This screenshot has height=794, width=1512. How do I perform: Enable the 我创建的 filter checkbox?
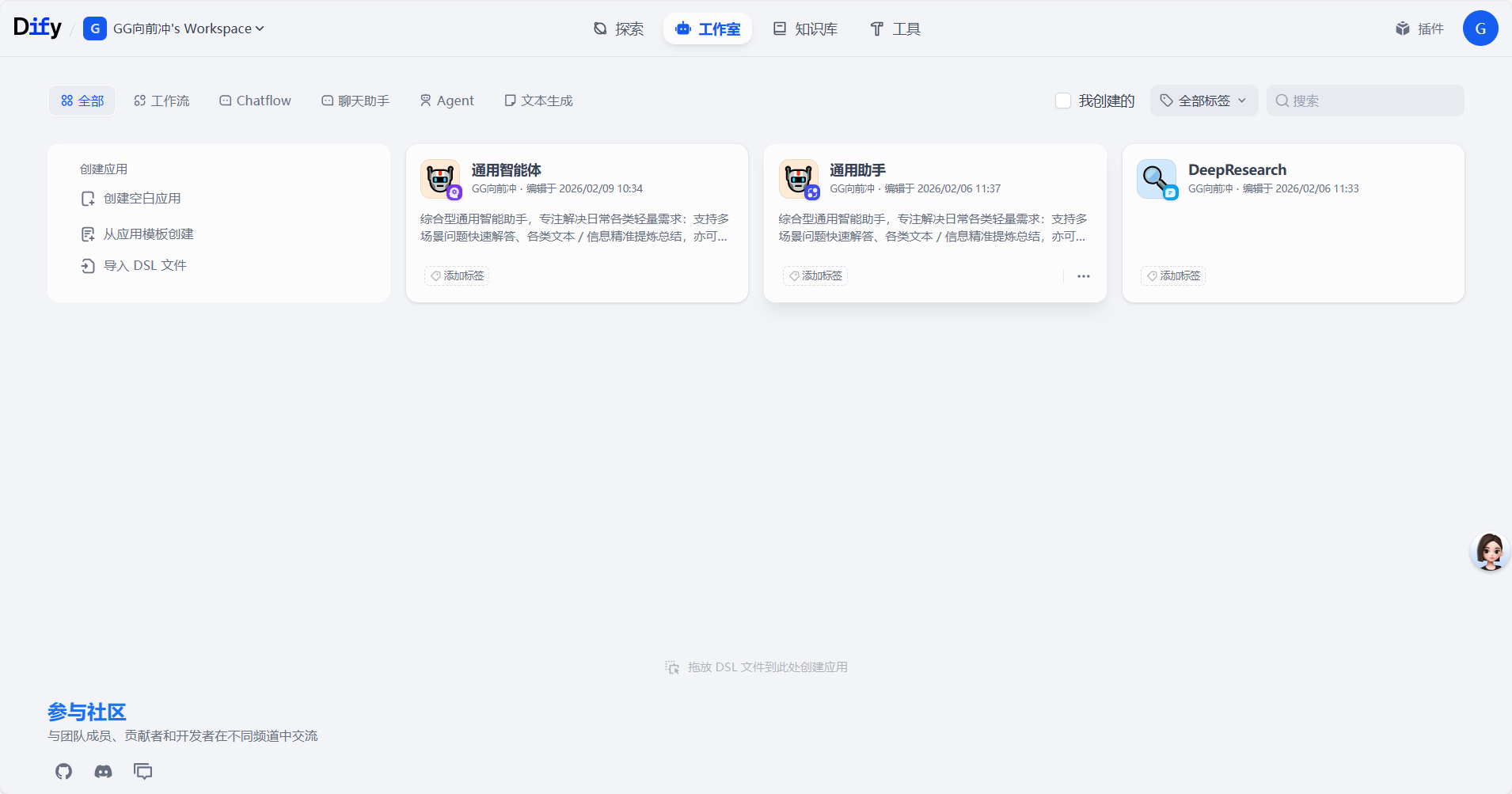(1064, 101)
